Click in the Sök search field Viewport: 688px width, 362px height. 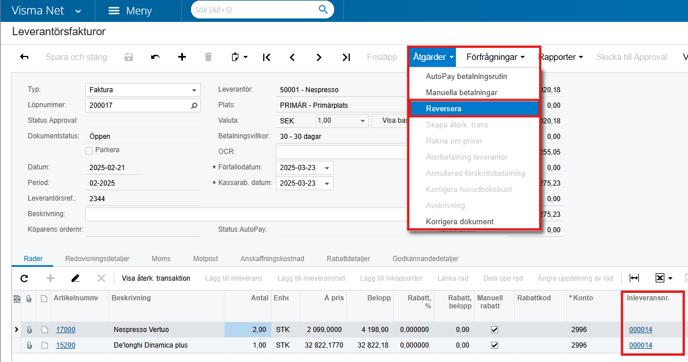[x=254, y=10]
